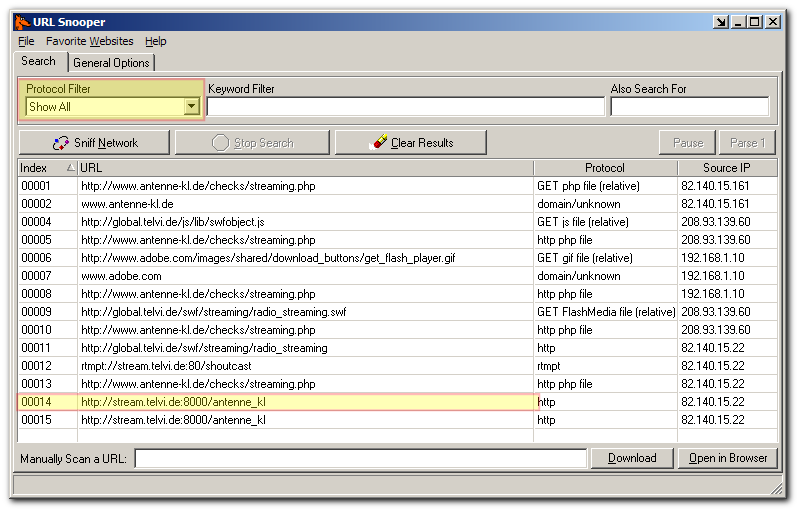Minimize the URL Snooper window
Screen dimensions: 797x509
click(x=738, y=22)
